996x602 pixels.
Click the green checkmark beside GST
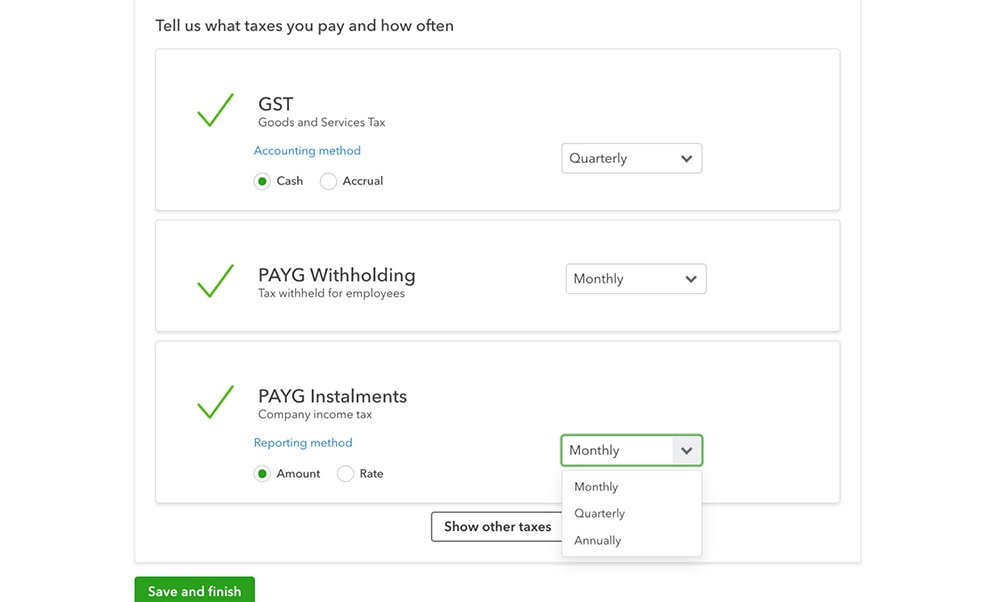[215, 110]
